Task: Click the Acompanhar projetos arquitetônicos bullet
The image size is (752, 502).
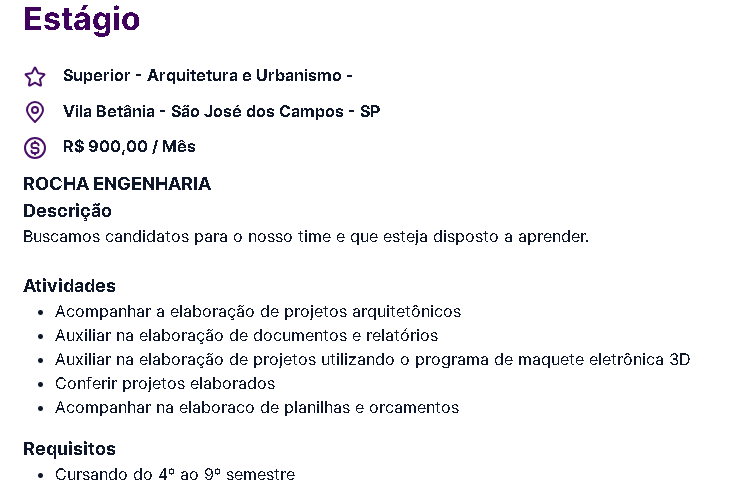Action: point(258,312)
